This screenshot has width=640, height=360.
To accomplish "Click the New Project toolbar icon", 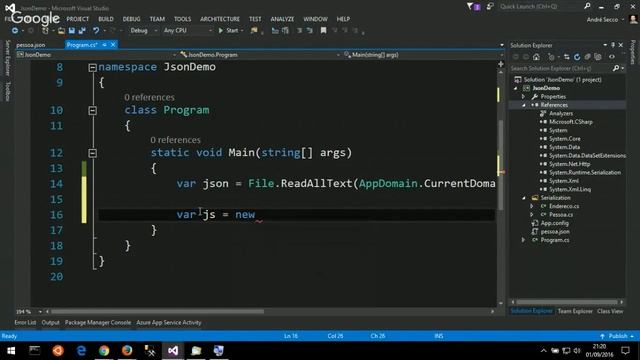I will [x=45, y=31].
